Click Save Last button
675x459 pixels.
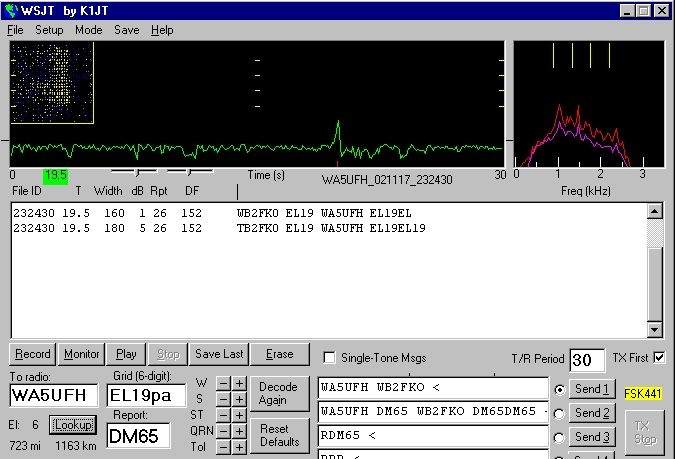[x=219, y=354]
